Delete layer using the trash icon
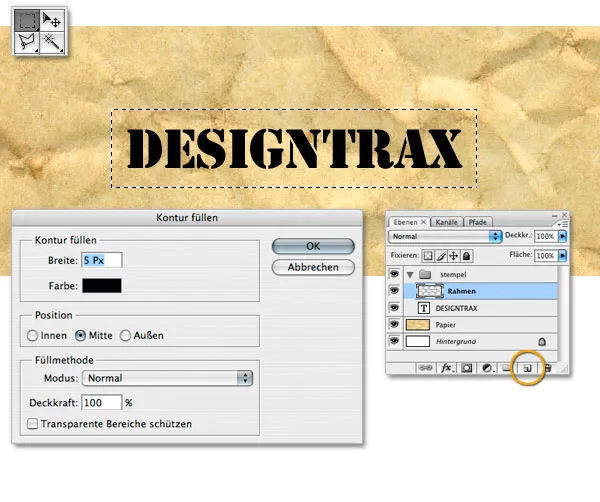This screenshot has width=600, height=502. click(548, 369)
